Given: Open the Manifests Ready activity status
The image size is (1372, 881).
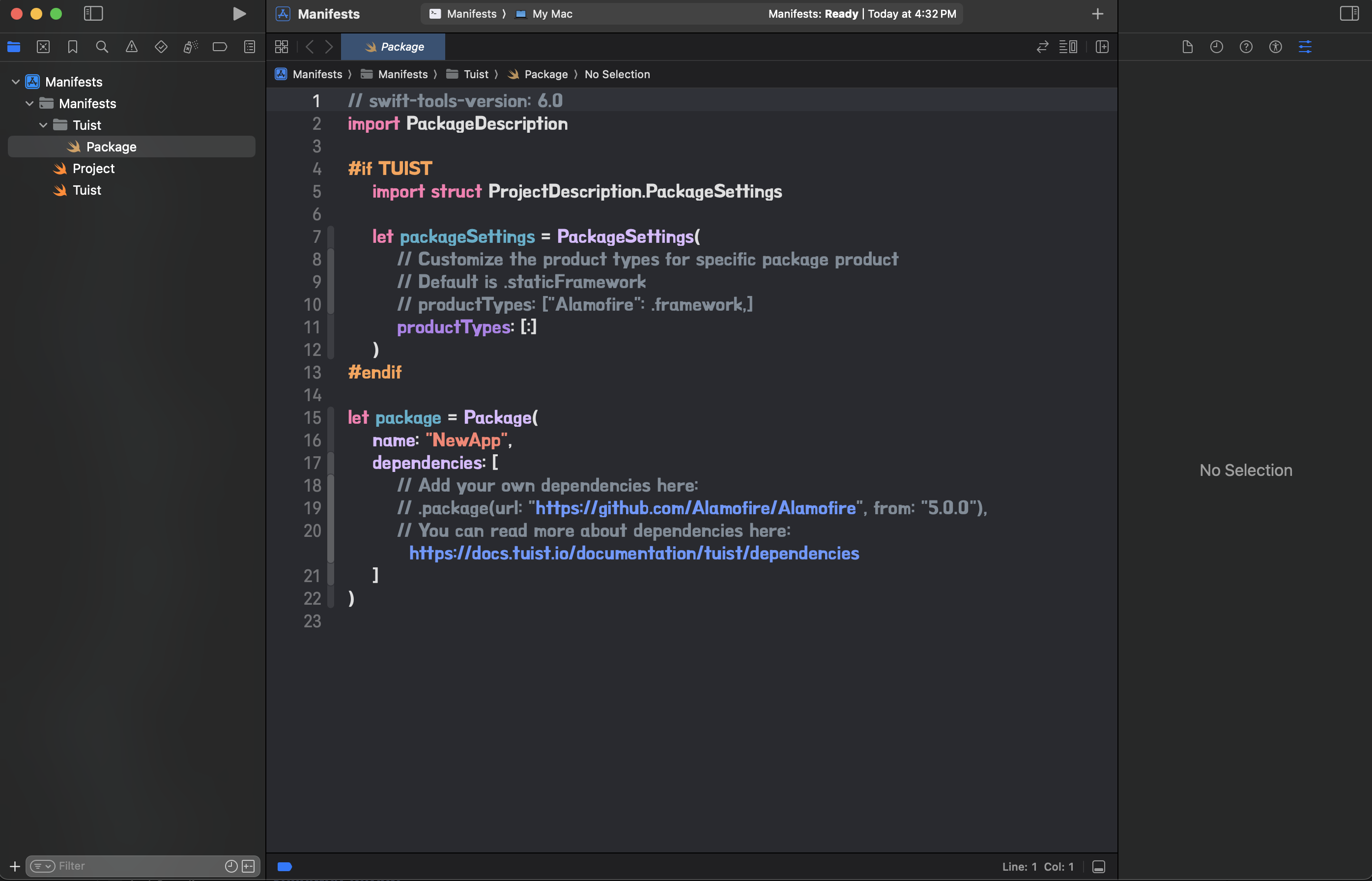Looking at the screenshot, I should [x=862, y=14].
